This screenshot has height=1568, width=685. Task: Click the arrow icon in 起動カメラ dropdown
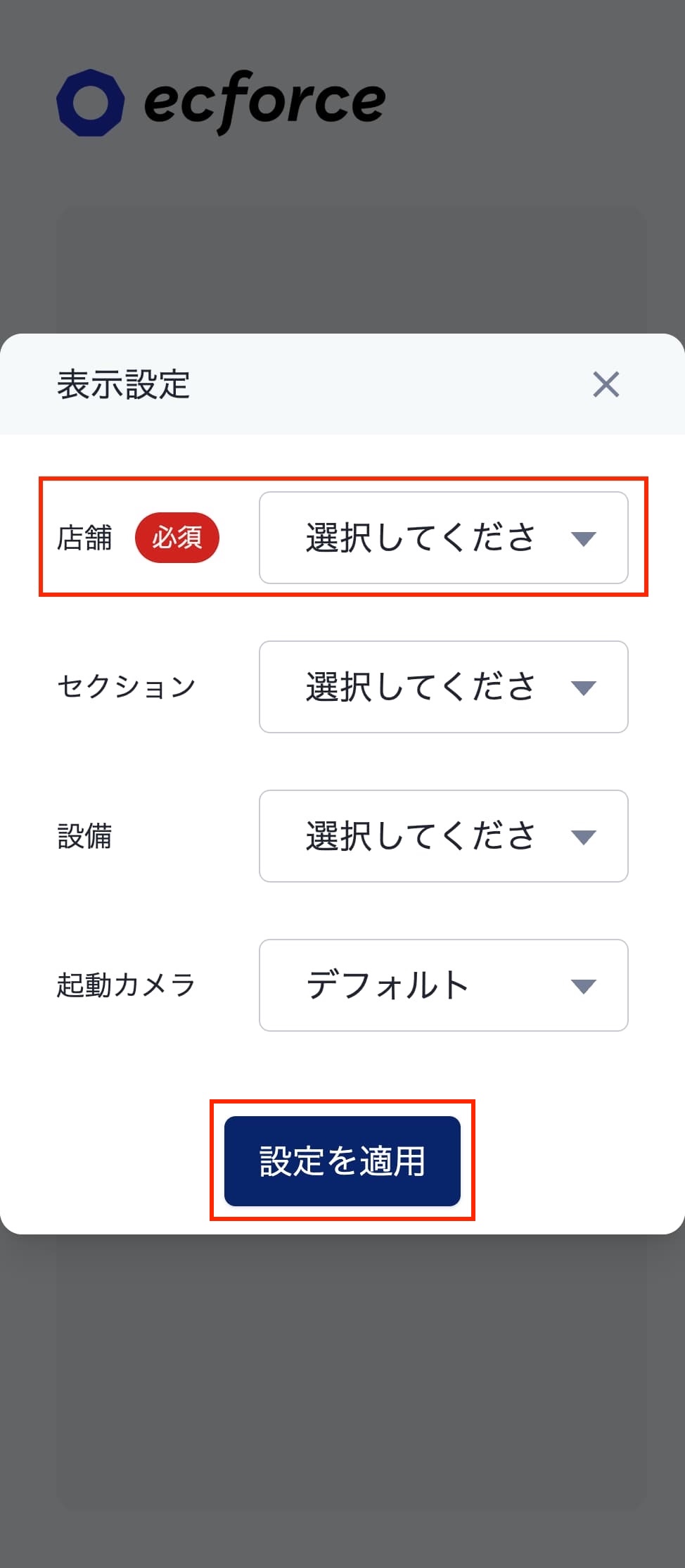(x=584, y=987)
